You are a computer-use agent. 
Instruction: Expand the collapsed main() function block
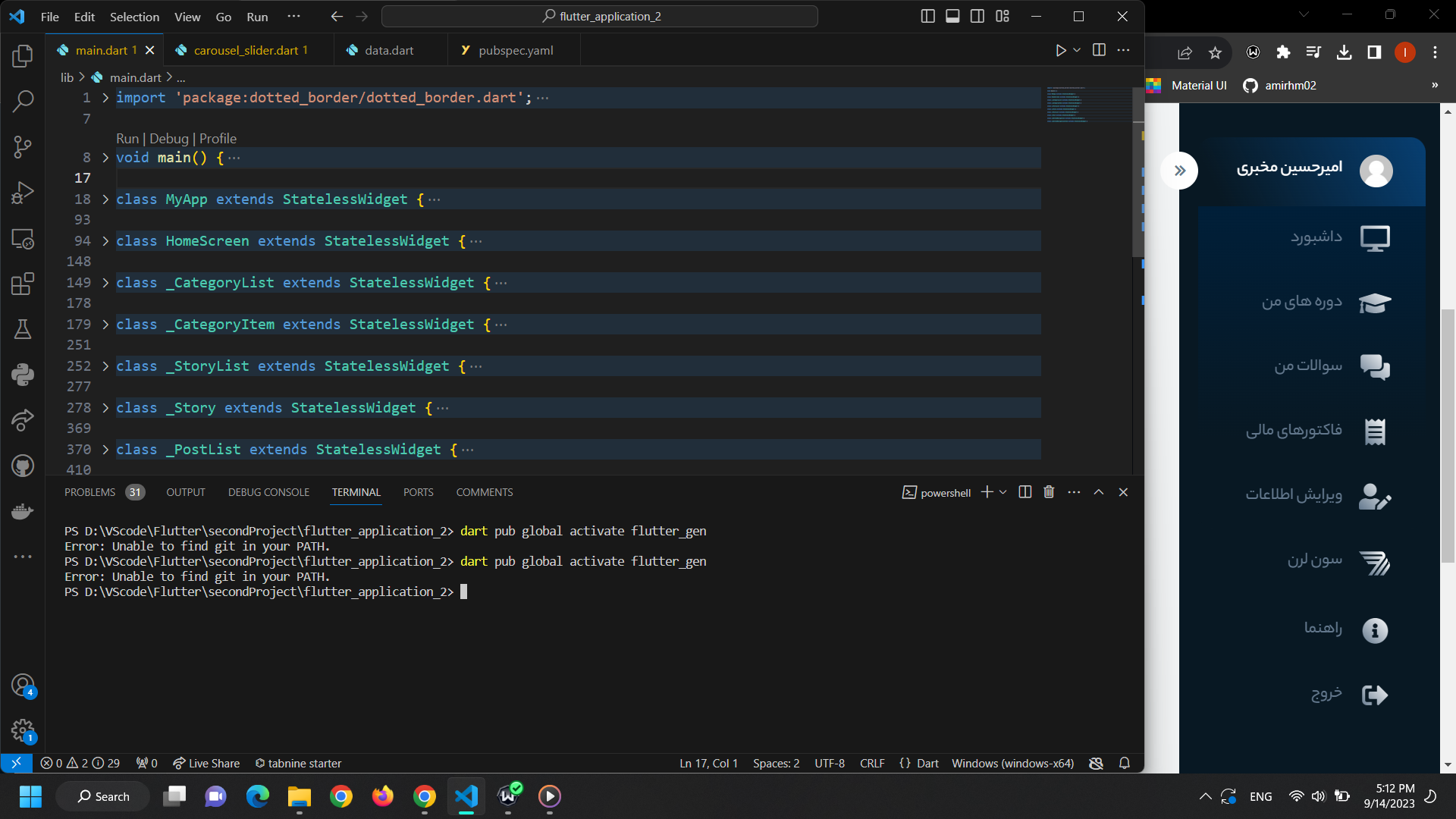105,158
